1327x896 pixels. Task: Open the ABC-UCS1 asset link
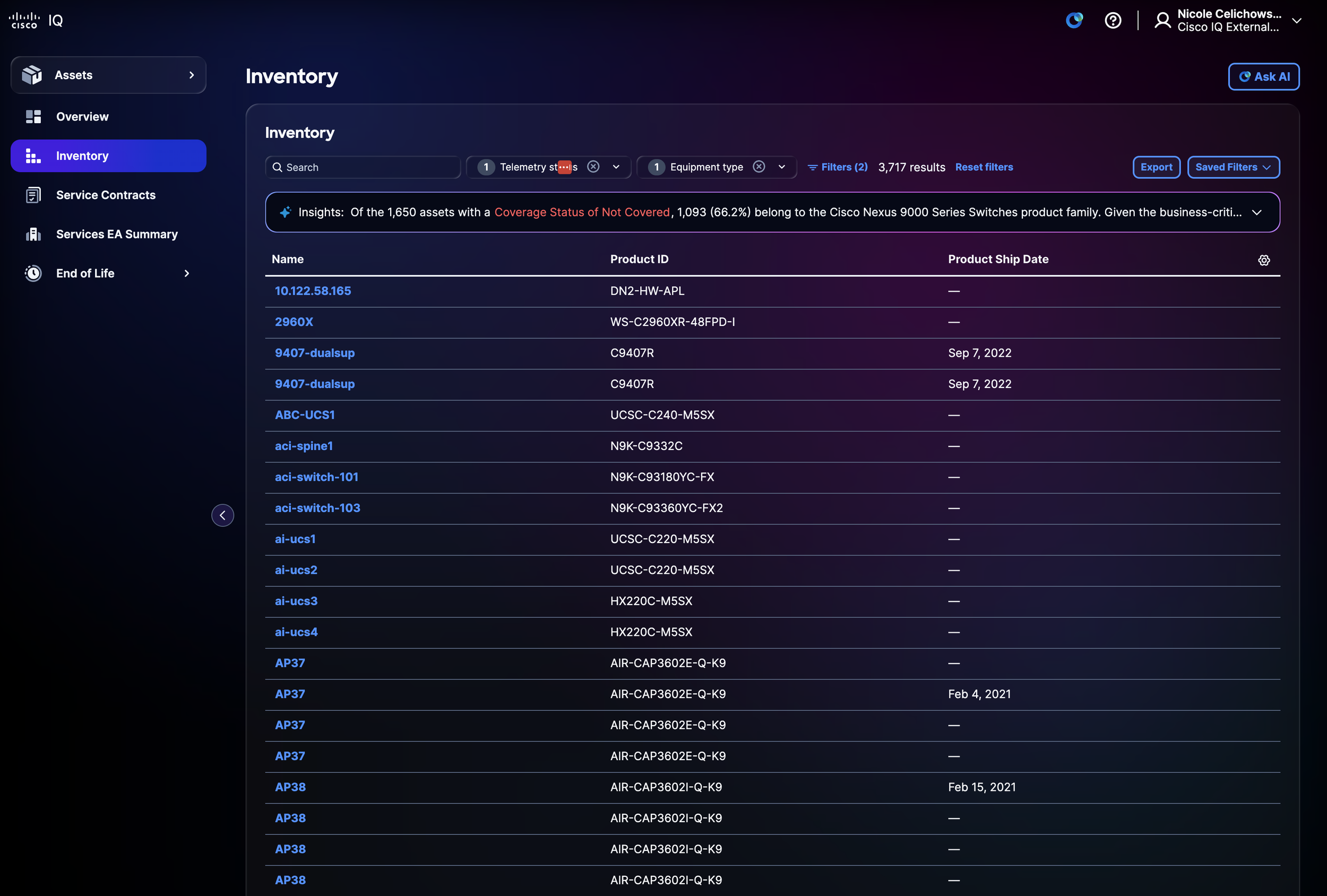pos(305,415)
